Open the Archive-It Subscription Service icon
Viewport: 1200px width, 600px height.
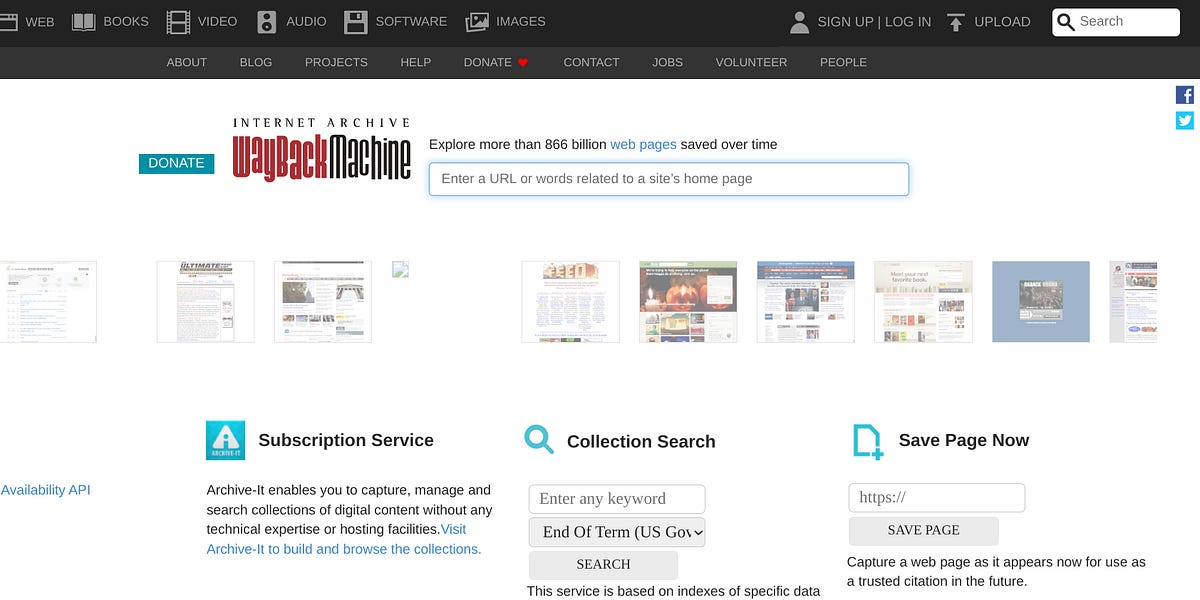226,440
